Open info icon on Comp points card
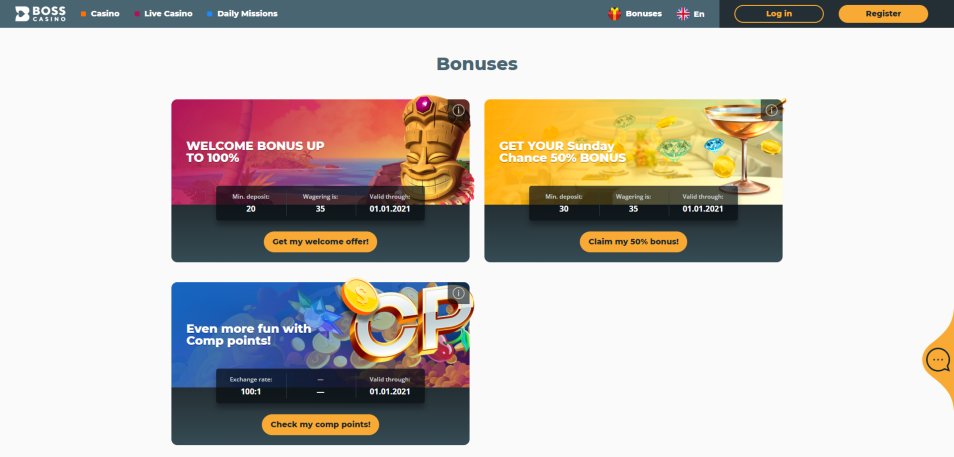 click(x=458, y=293)
